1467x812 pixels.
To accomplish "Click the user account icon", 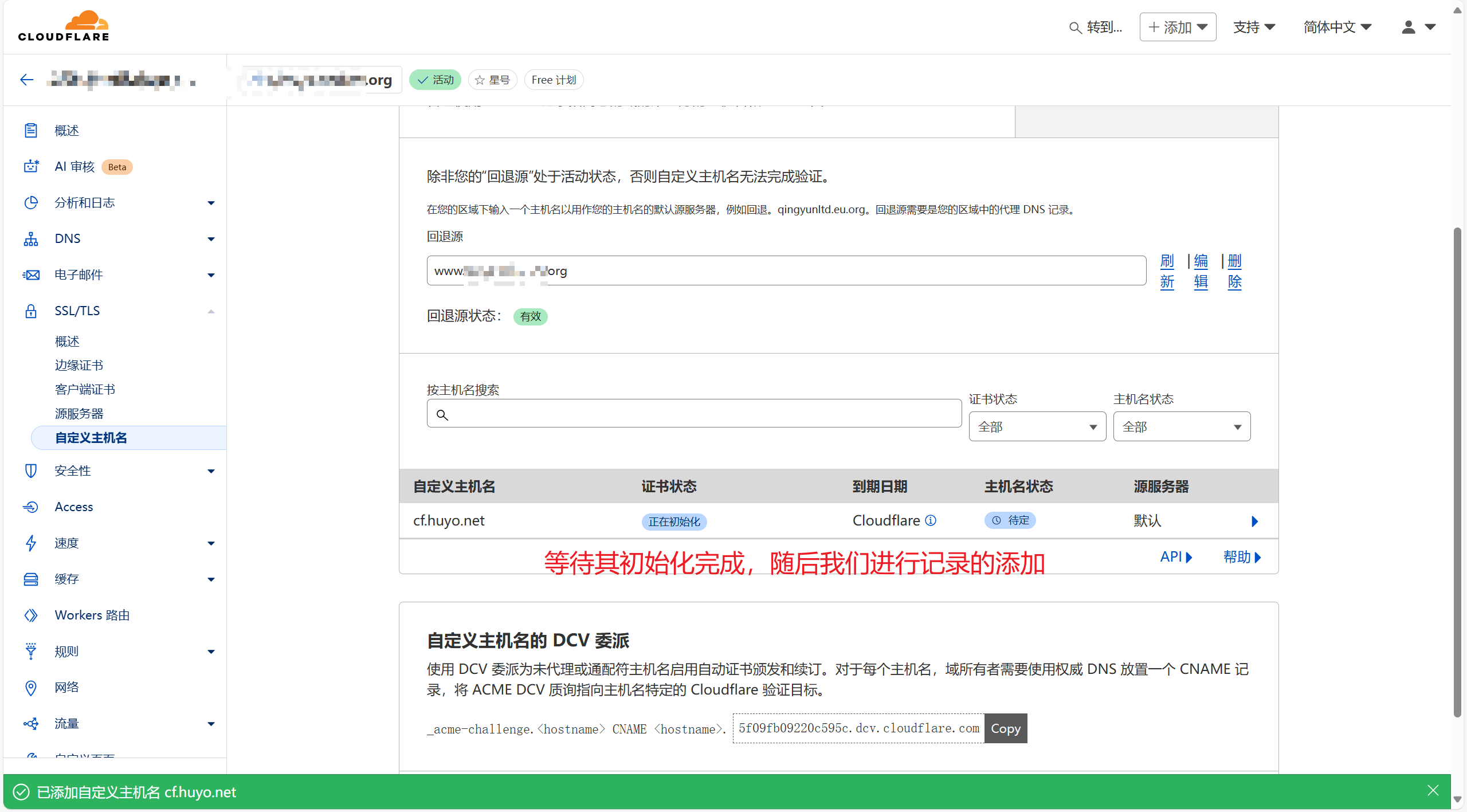I will click(x=1409, y=27).
